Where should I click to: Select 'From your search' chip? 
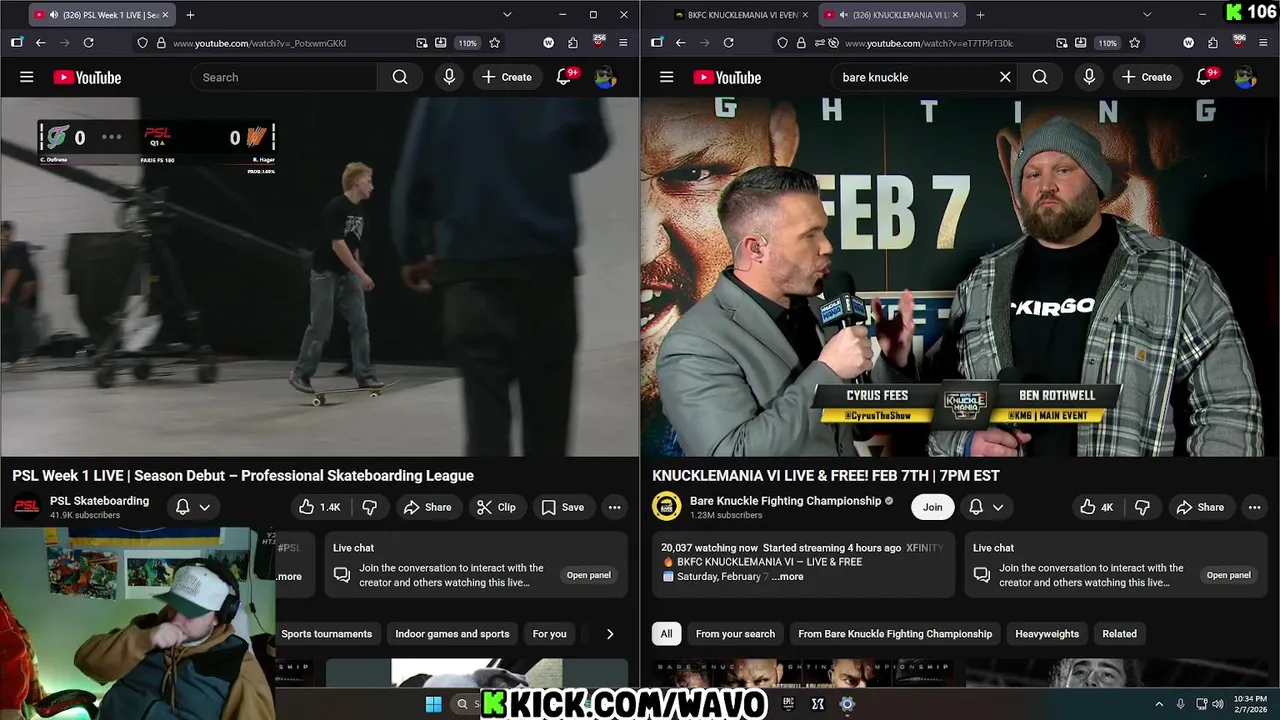click(735, 634)
